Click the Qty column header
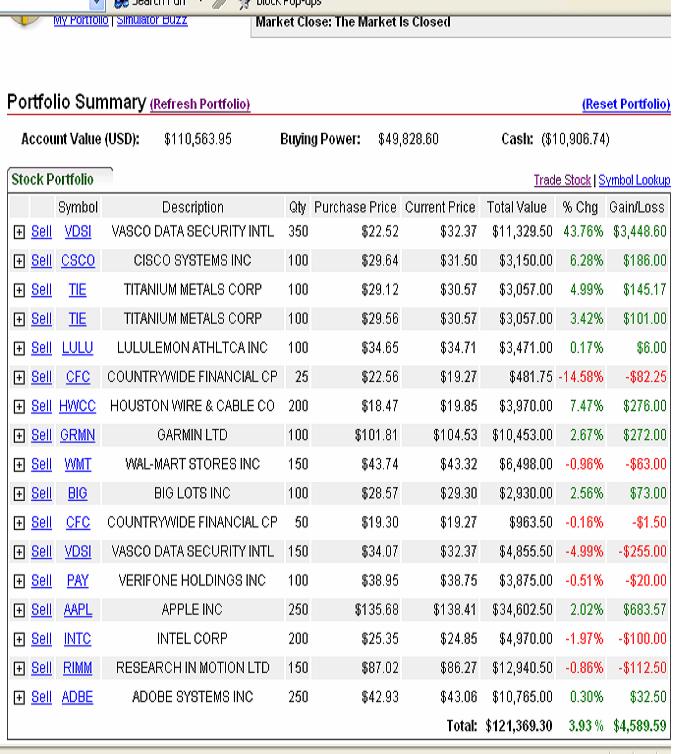The width and height of the screenshot is (673, 754). point(298,207)
